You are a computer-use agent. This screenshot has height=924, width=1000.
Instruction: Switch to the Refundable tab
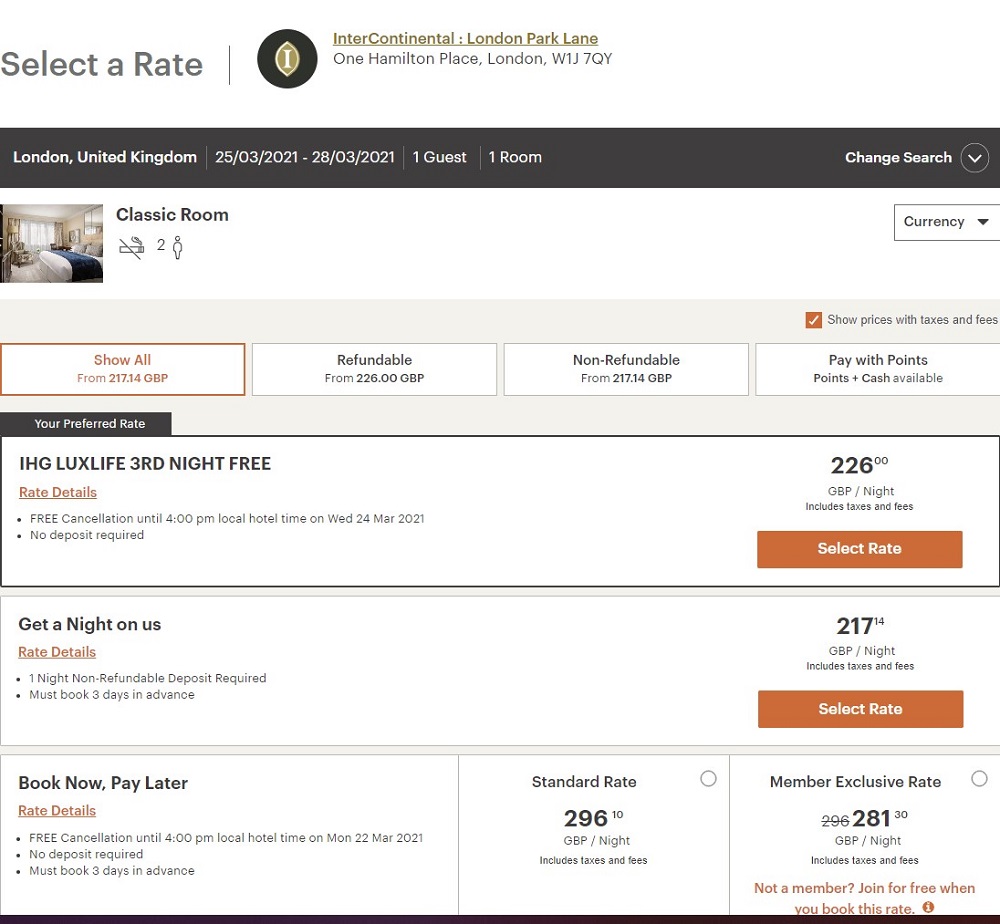click(374, 369)
